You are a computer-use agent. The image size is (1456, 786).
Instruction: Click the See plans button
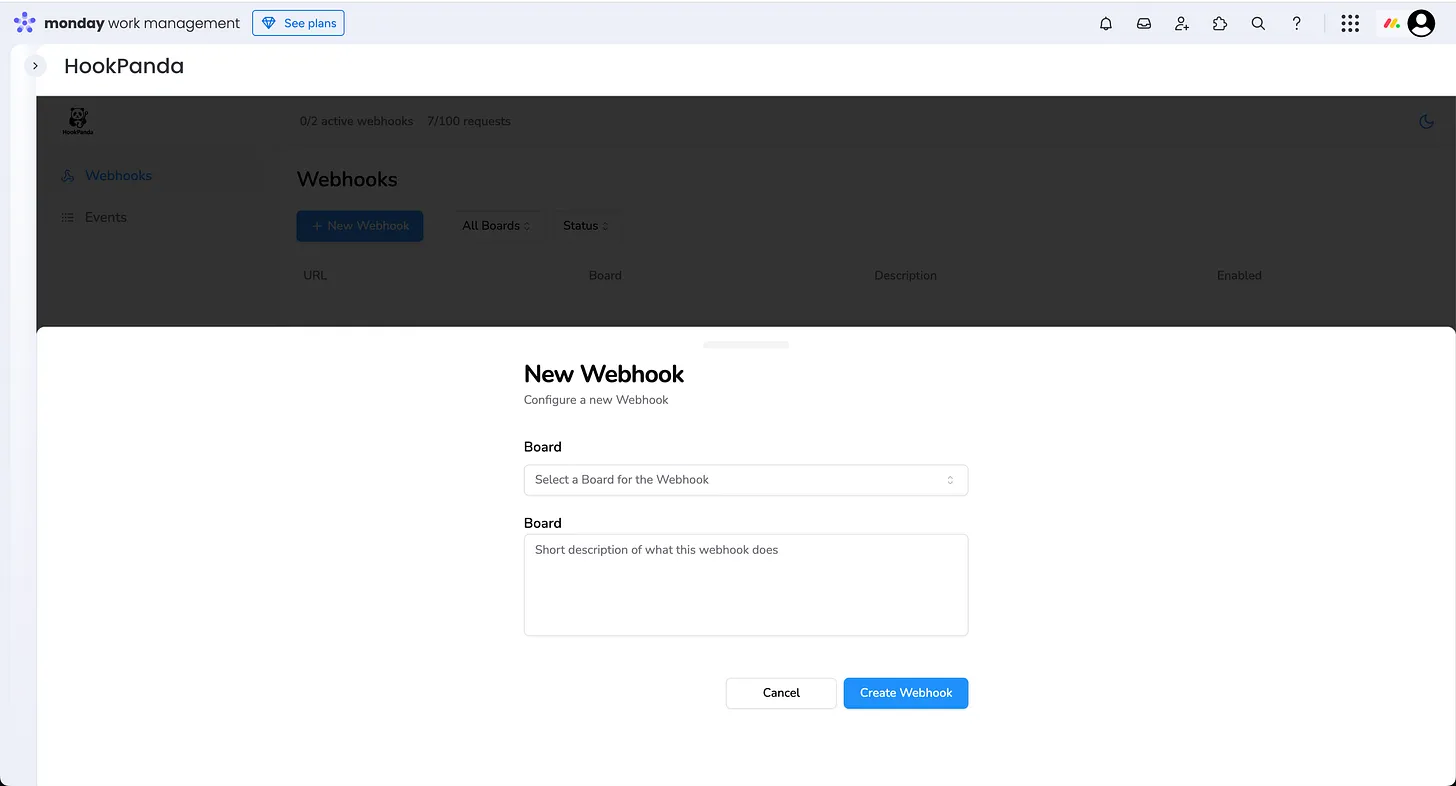click(x=298, y=23)
